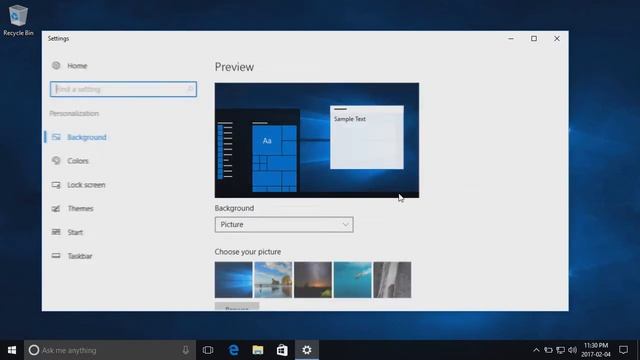The width and height of the screenshot is (640, 360).
Task: Click the taskbar clock and date
Action: coord(596,350)
